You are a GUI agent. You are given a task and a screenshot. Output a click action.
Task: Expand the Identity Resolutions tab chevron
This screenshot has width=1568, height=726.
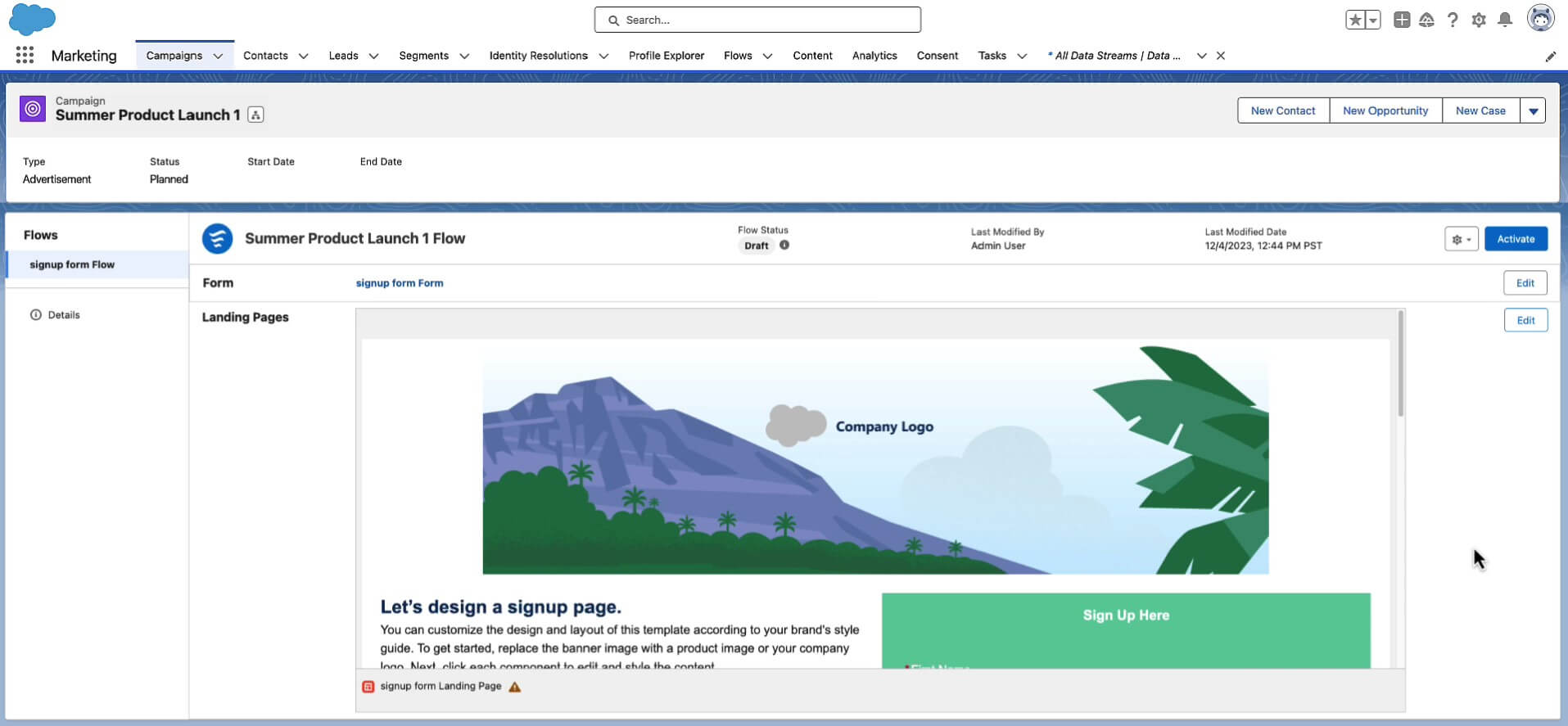[x=603, y=56]
